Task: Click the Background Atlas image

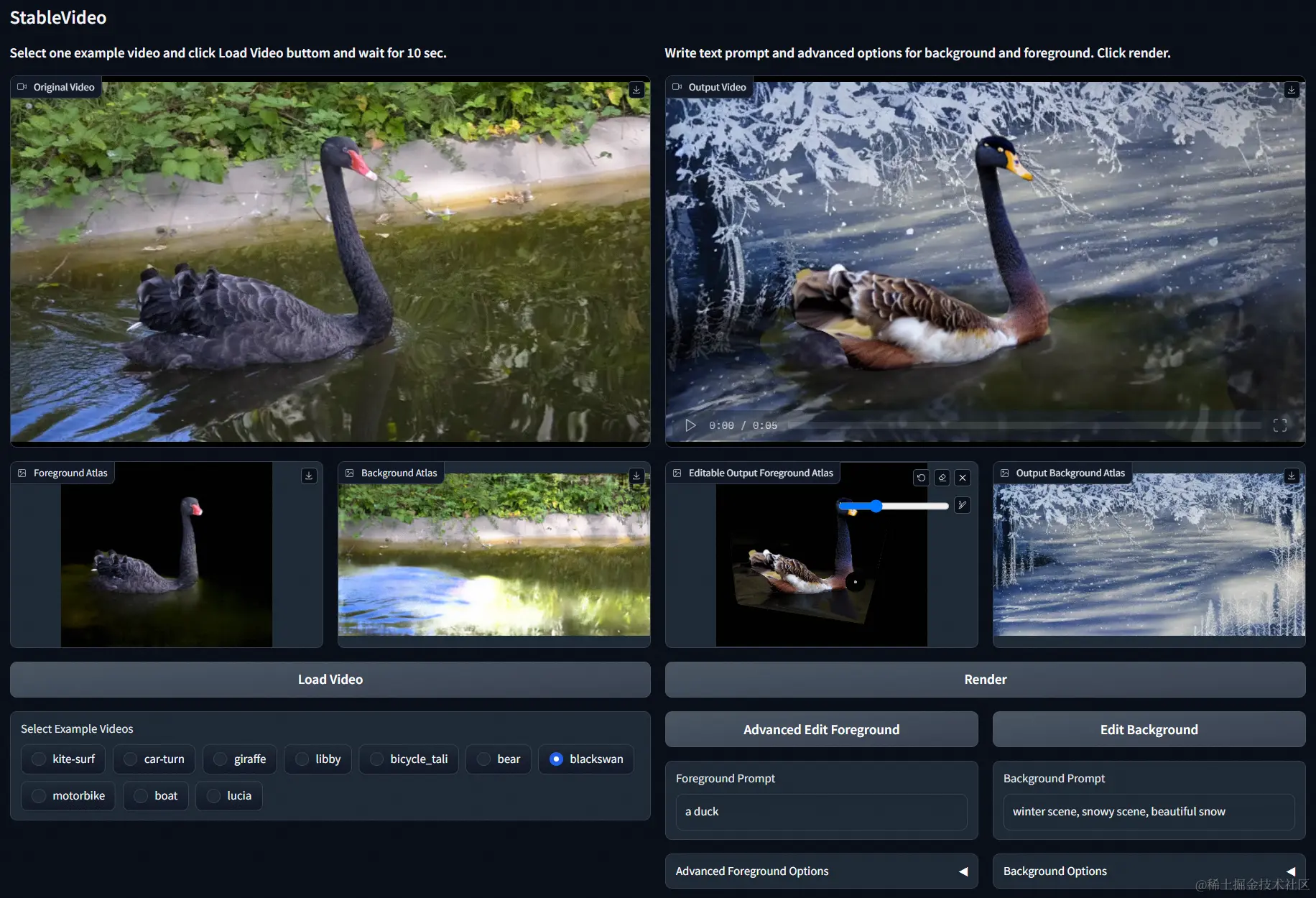Action: tap(494, 555)
